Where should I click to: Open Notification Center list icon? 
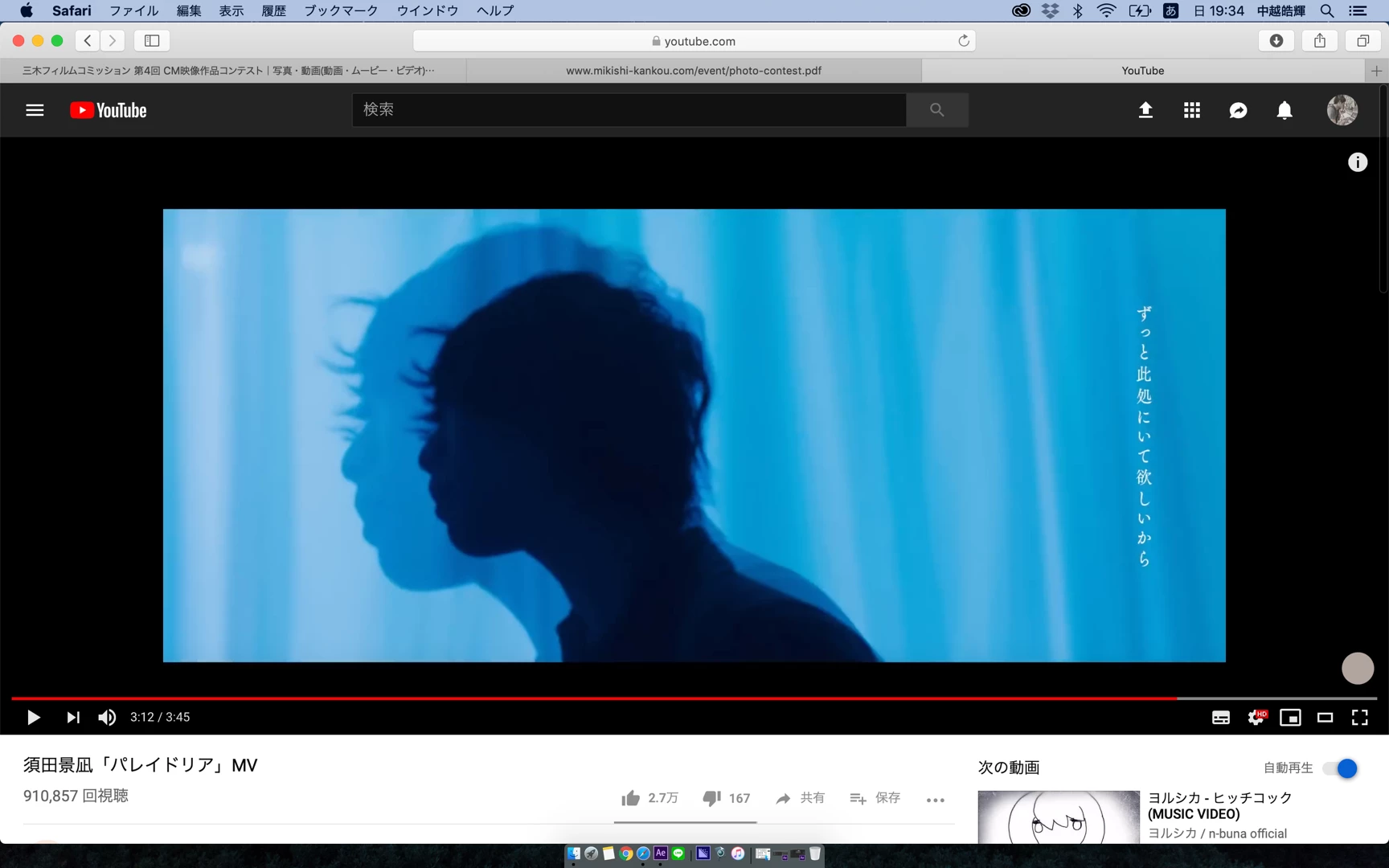click(x=1358, y=10)
